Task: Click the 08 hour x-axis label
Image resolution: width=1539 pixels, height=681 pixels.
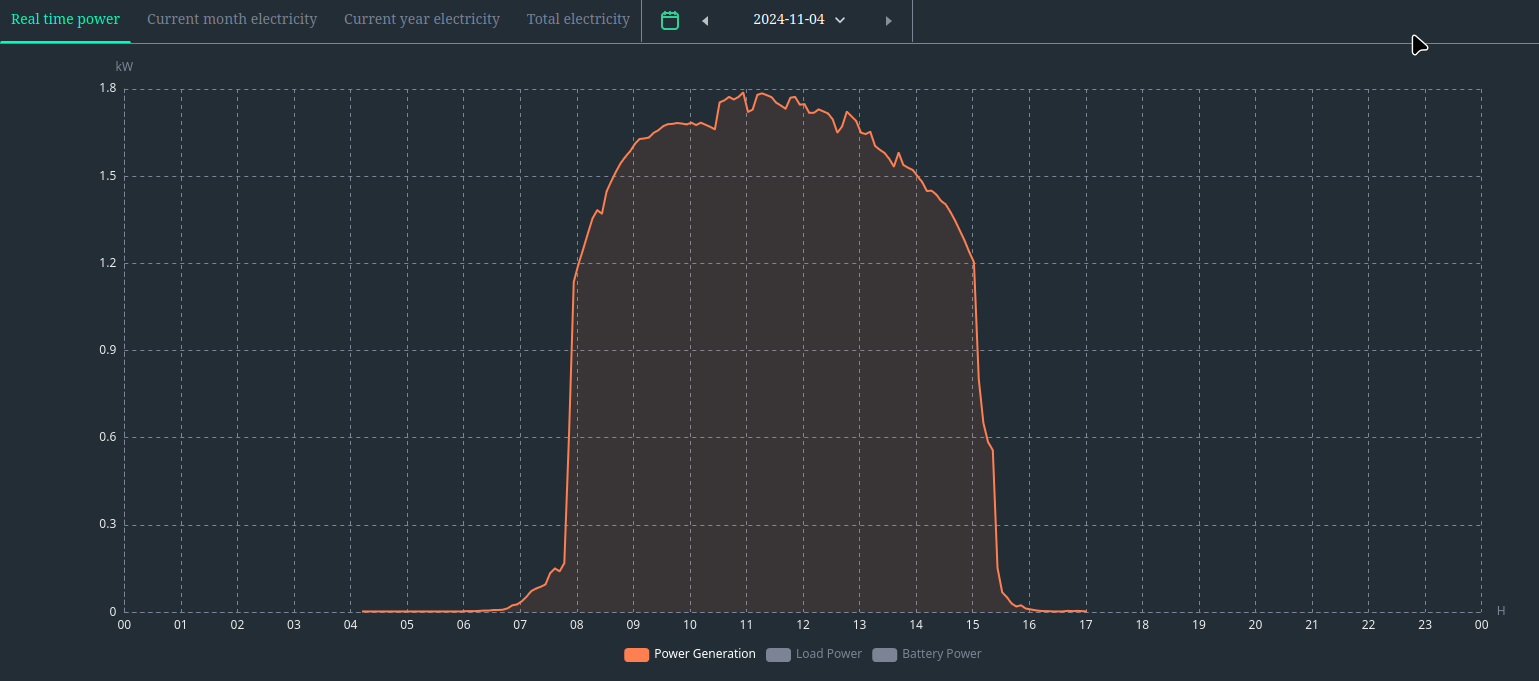Action: coord(576,625)
